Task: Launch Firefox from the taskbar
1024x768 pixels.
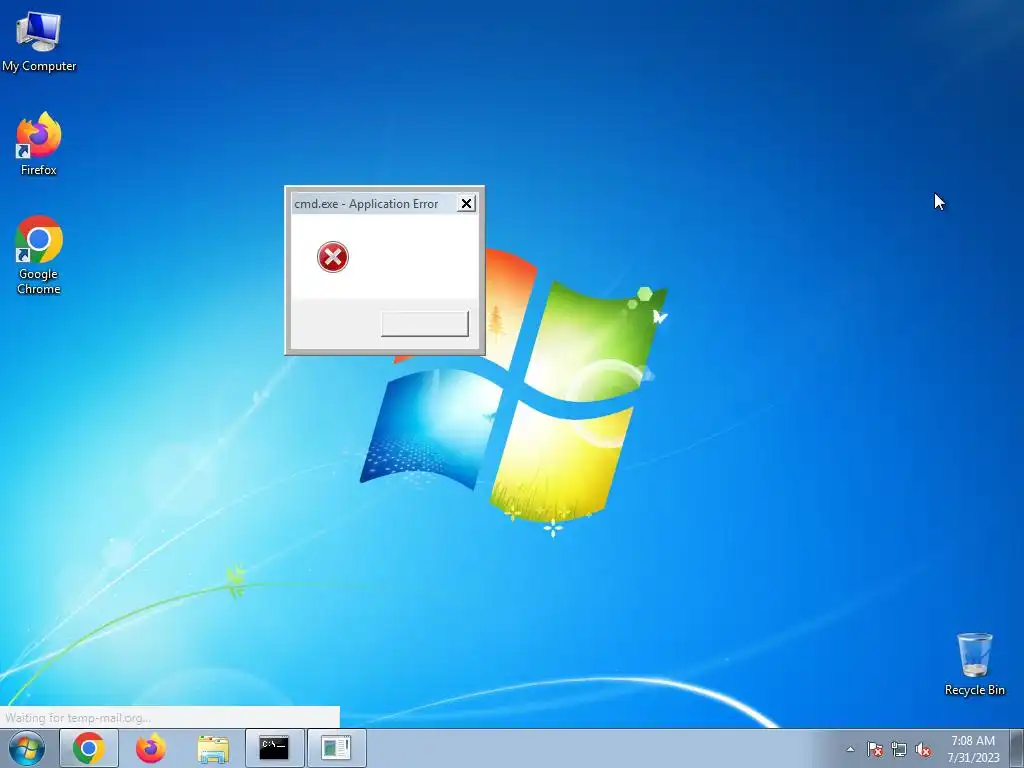Action: [151, 748]
